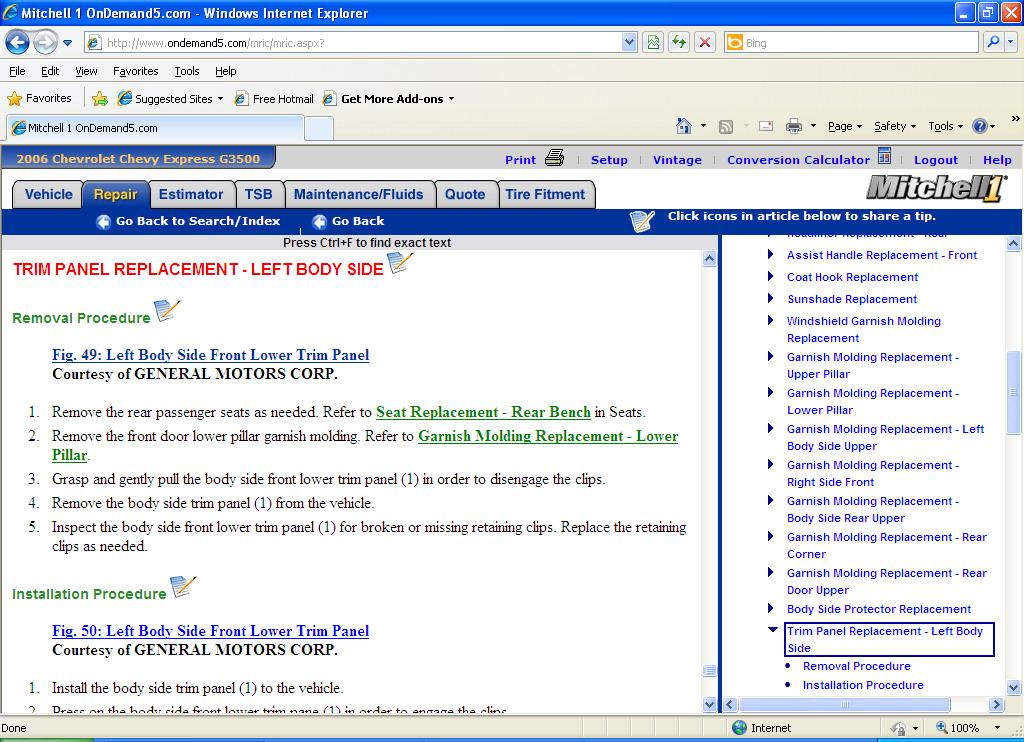Click the tip note icon beside article title
The height and width of the screenshot is (742, 1024).
click(400, 263)
